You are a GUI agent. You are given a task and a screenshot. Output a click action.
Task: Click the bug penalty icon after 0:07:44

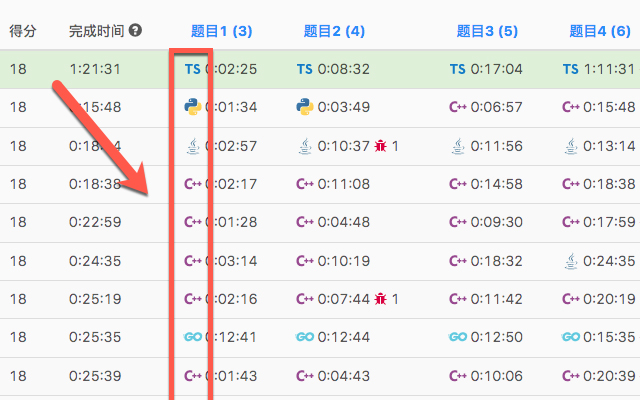pos(380,299)
